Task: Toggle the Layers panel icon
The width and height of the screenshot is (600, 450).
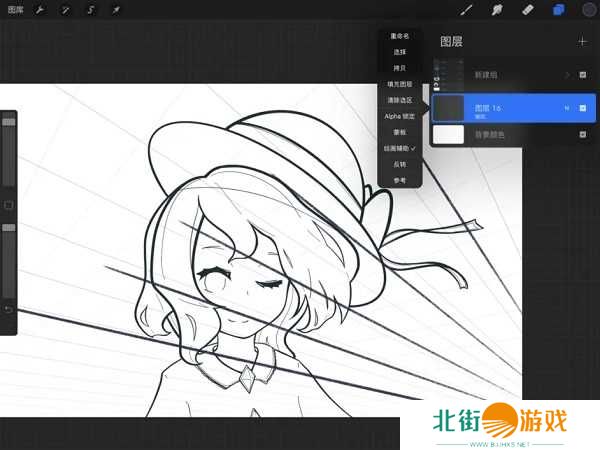Action: [x=558, y=10]
